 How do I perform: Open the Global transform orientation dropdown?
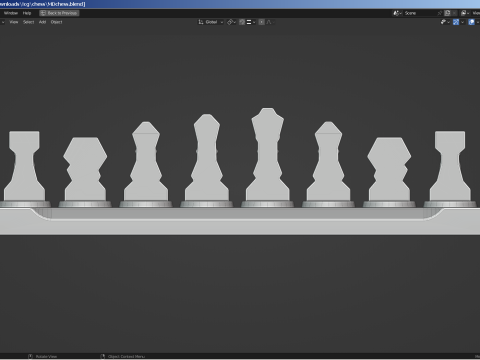(x=211, y=22)
